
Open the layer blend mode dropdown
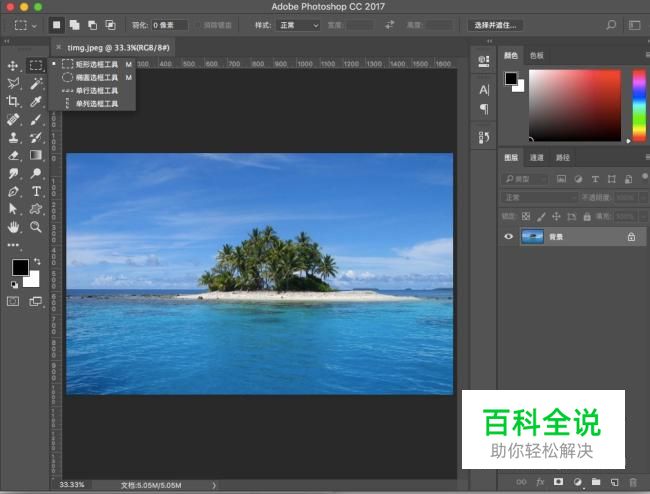tap(540, 197)
